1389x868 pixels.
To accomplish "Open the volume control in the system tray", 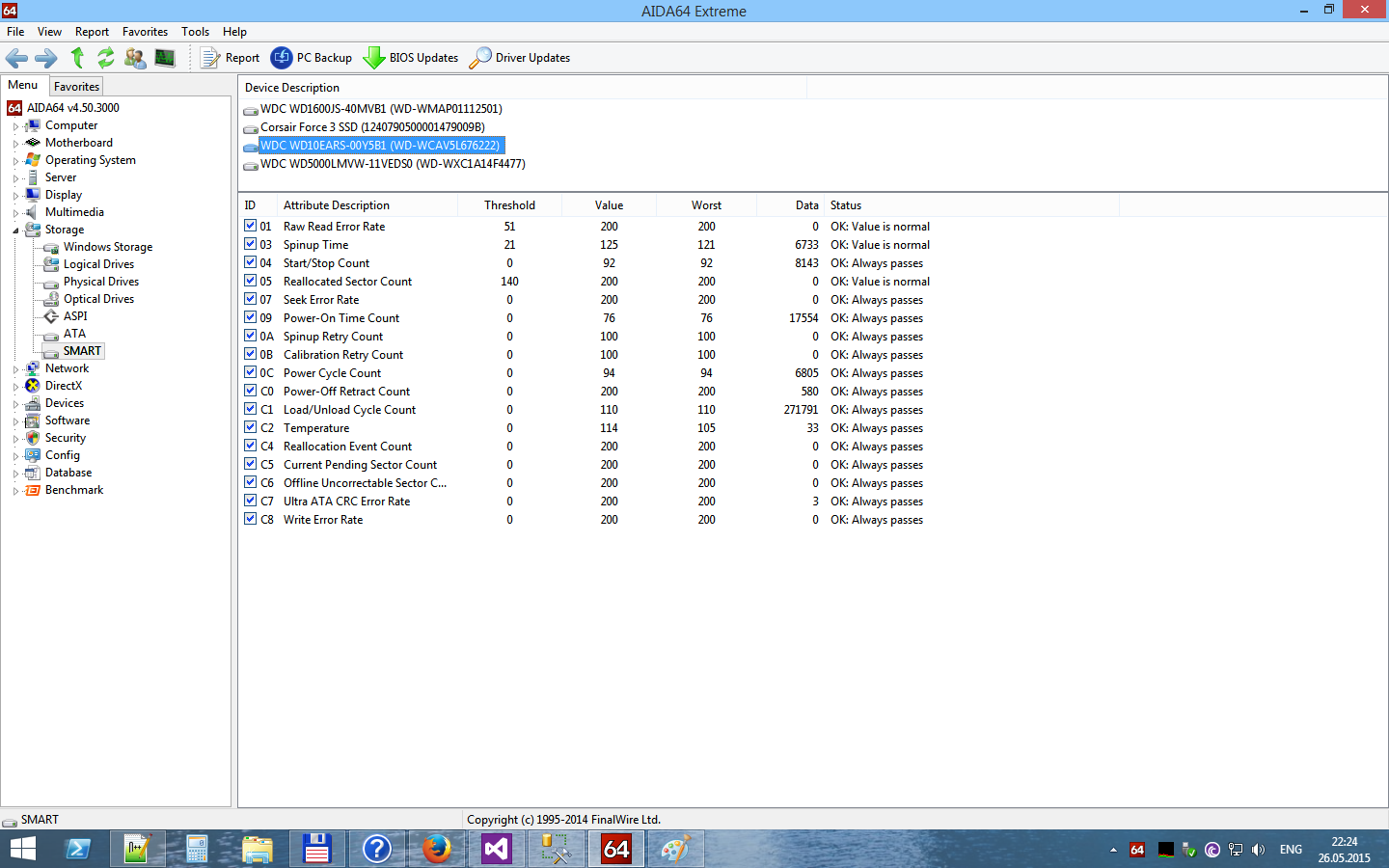I will [1258, 850].
